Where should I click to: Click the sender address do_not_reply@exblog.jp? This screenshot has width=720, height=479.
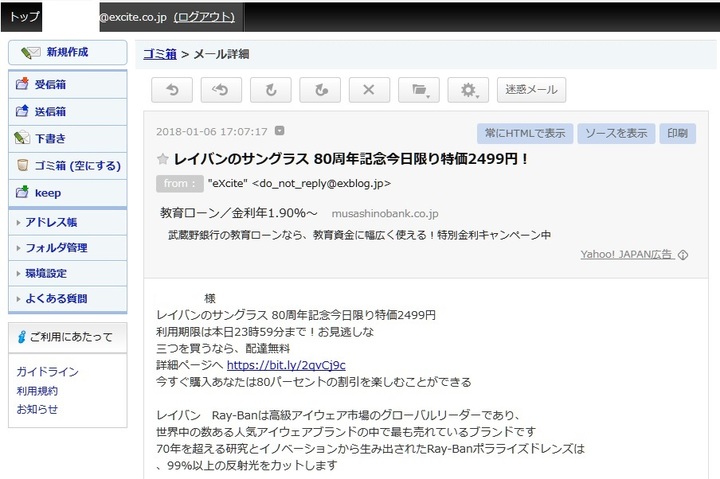[x=321, y=184]
